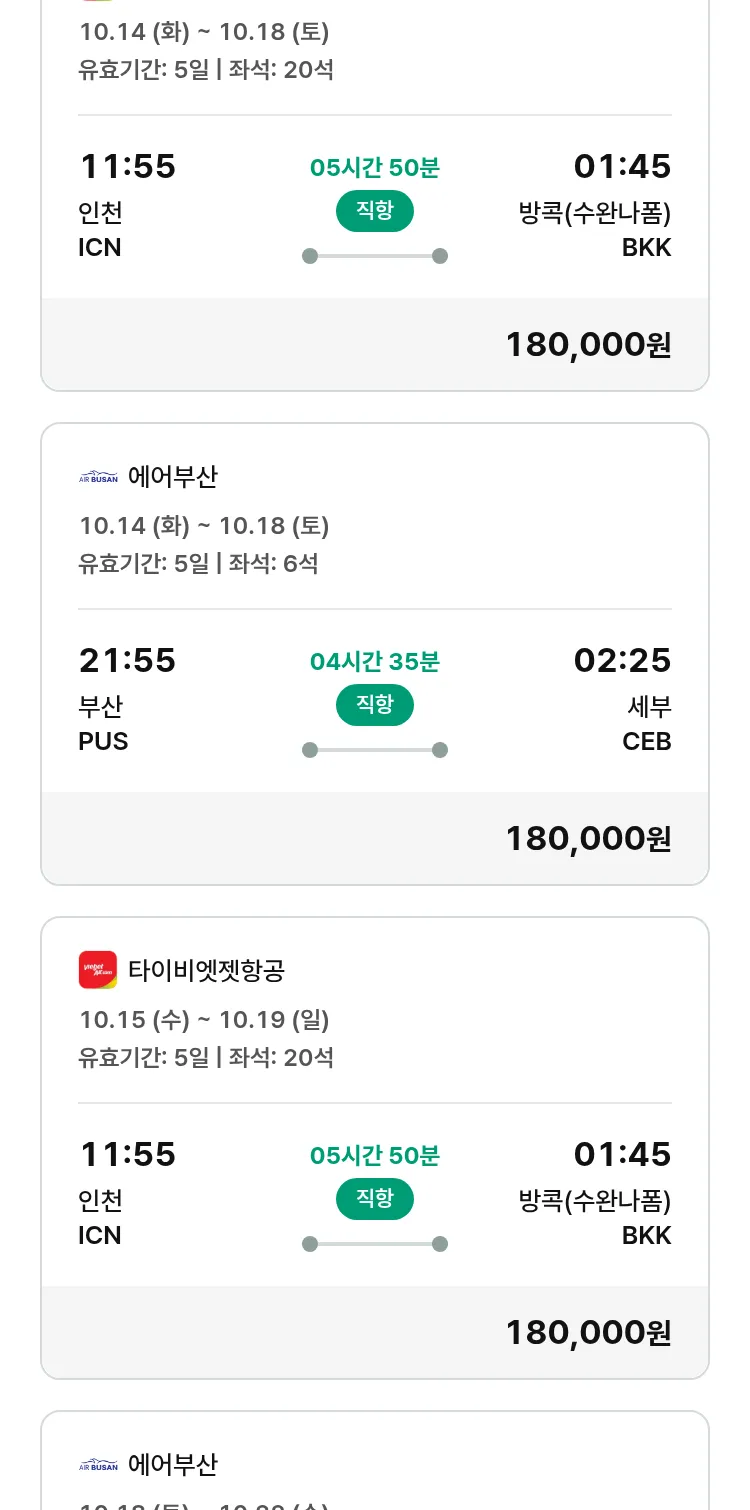Viewport: 750px width, 1510px height.
Task: Tap the 직항 badge on the 10.15 Bangkok flight
Action: click(375, 1199)
